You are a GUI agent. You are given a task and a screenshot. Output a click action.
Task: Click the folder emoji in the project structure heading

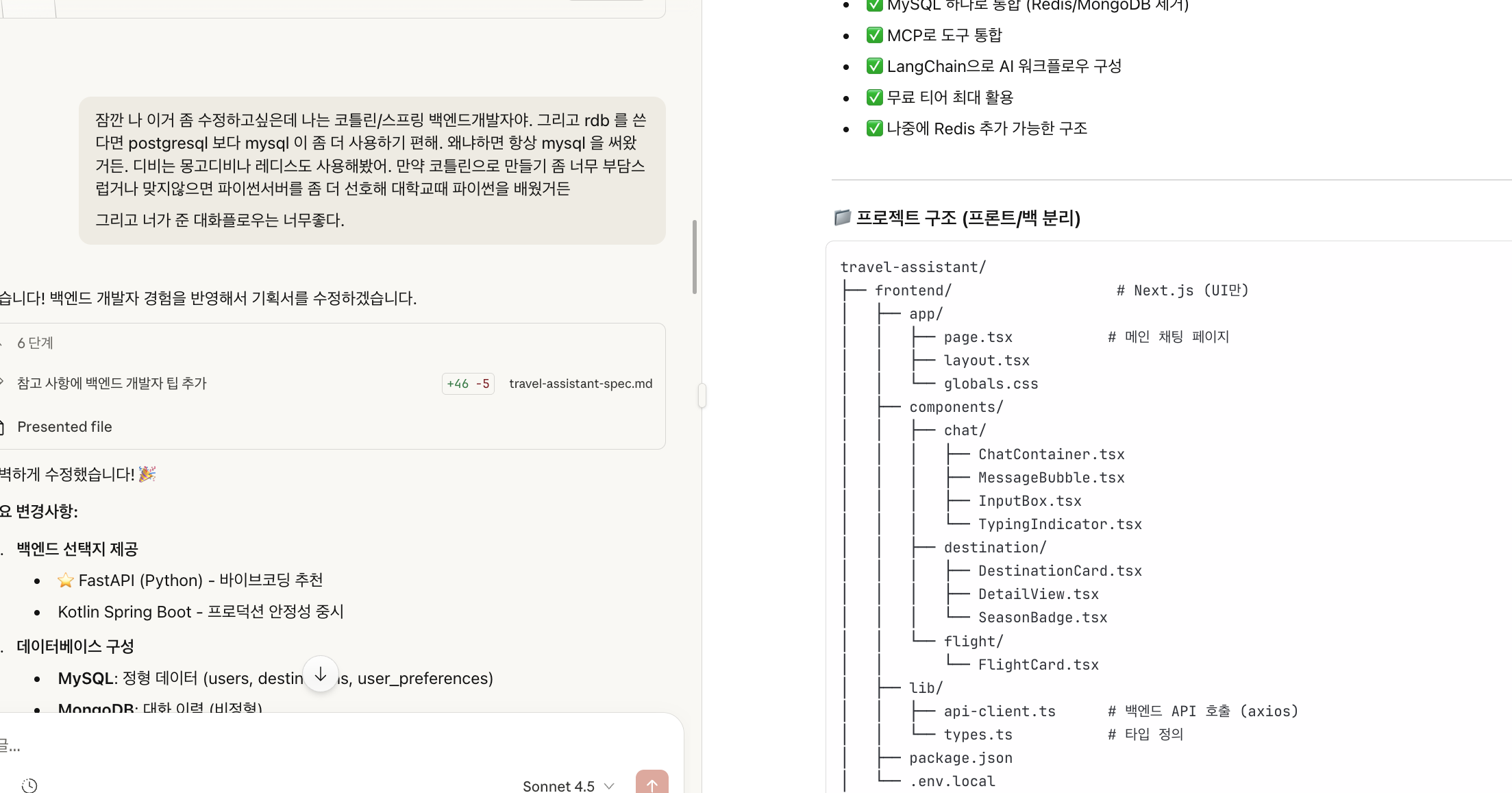point(842,217)
